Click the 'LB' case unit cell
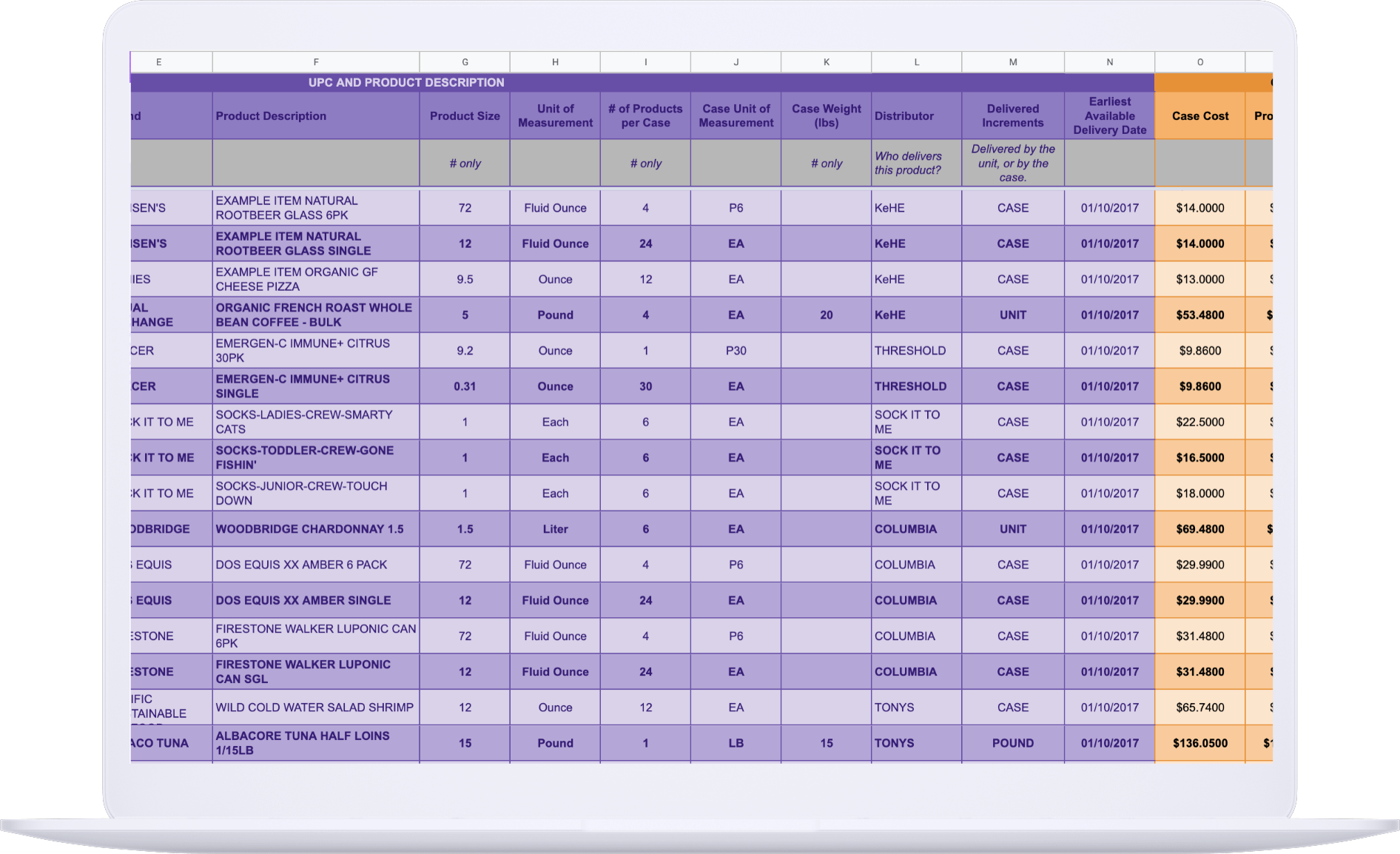Image resolution: width=1400 pixels, height=854 pixels. tap(736, 743)
